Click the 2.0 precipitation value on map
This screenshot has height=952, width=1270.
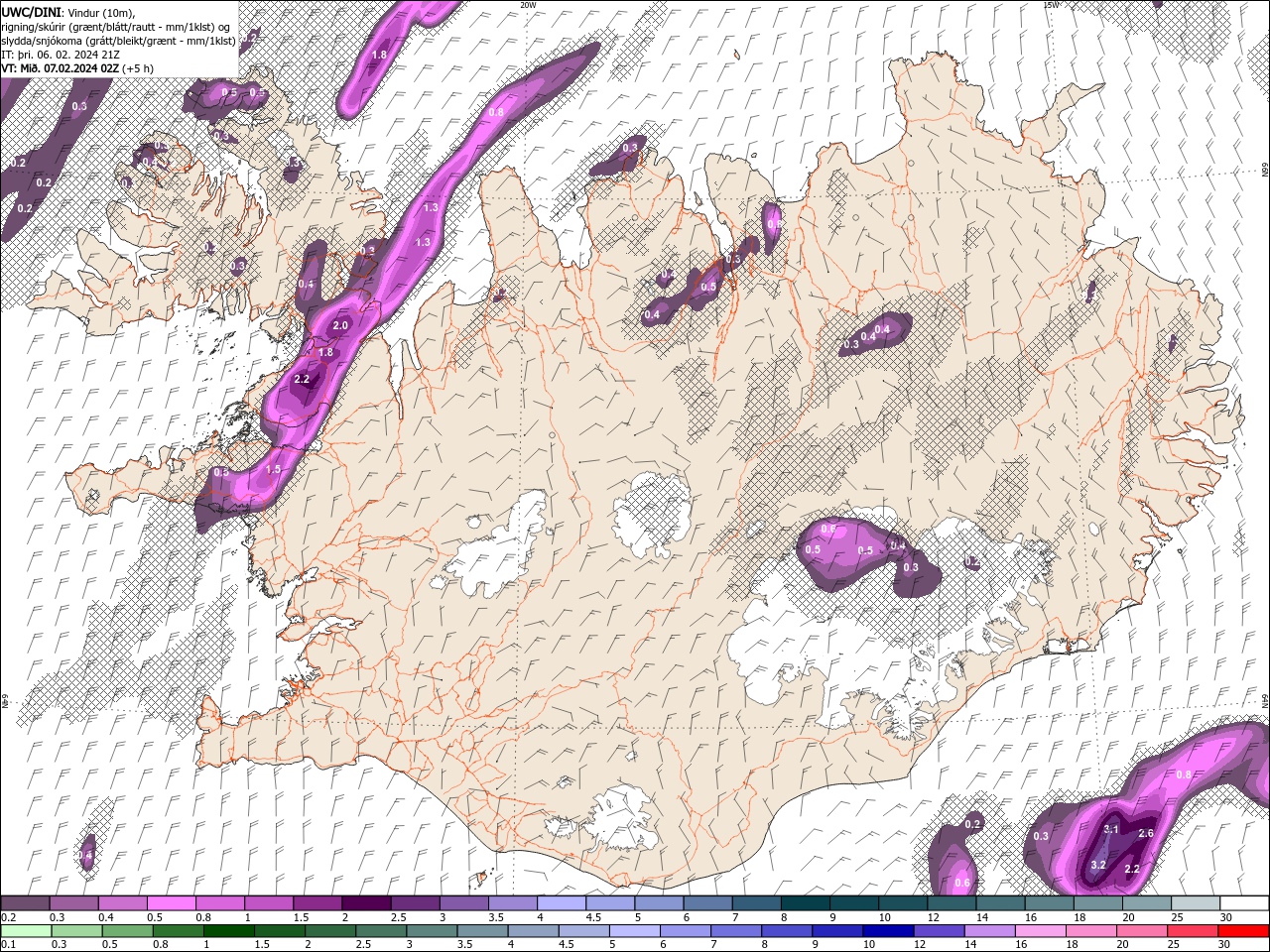point(340,325)
